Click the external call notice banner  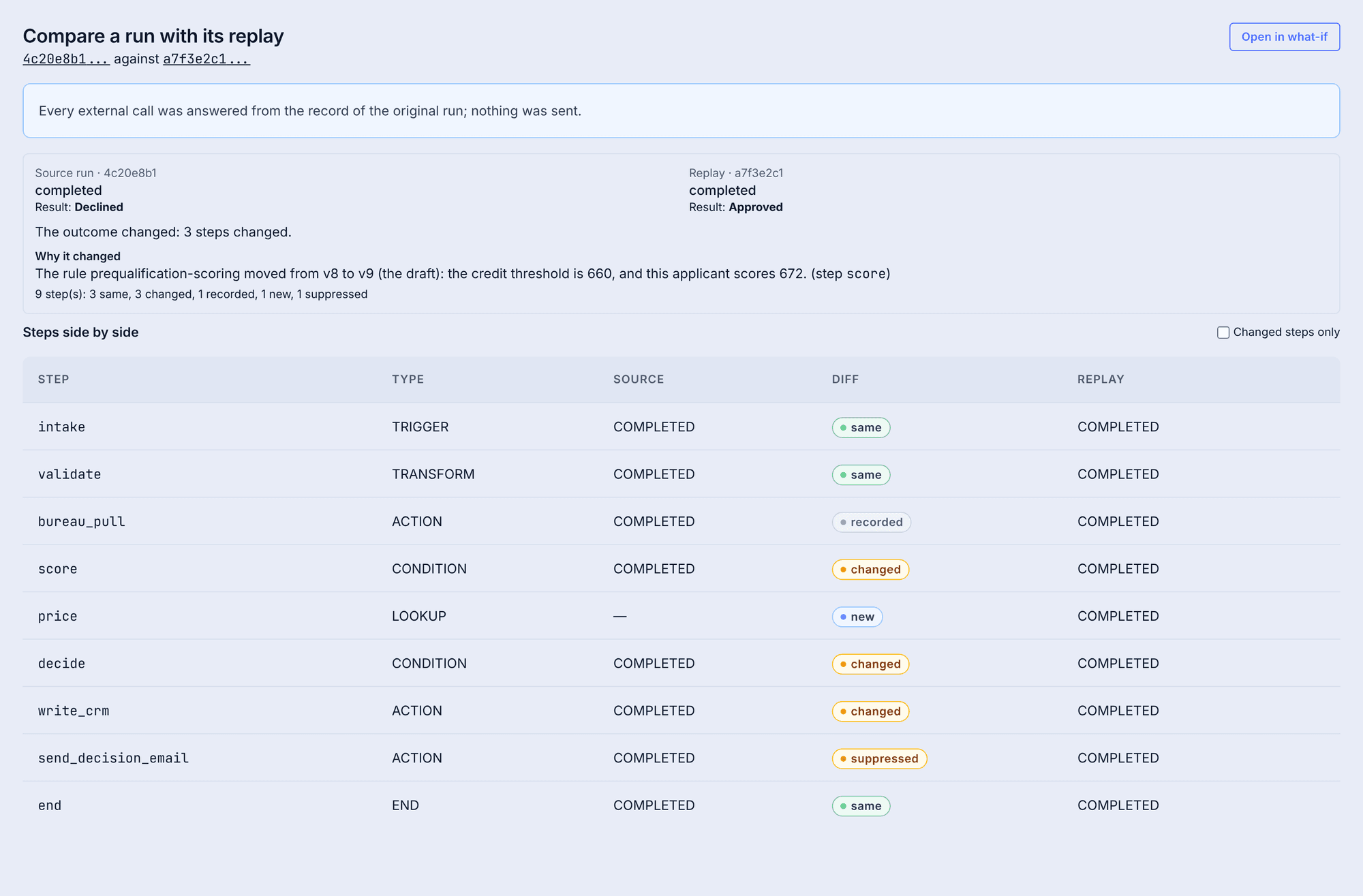click(681, 111)
